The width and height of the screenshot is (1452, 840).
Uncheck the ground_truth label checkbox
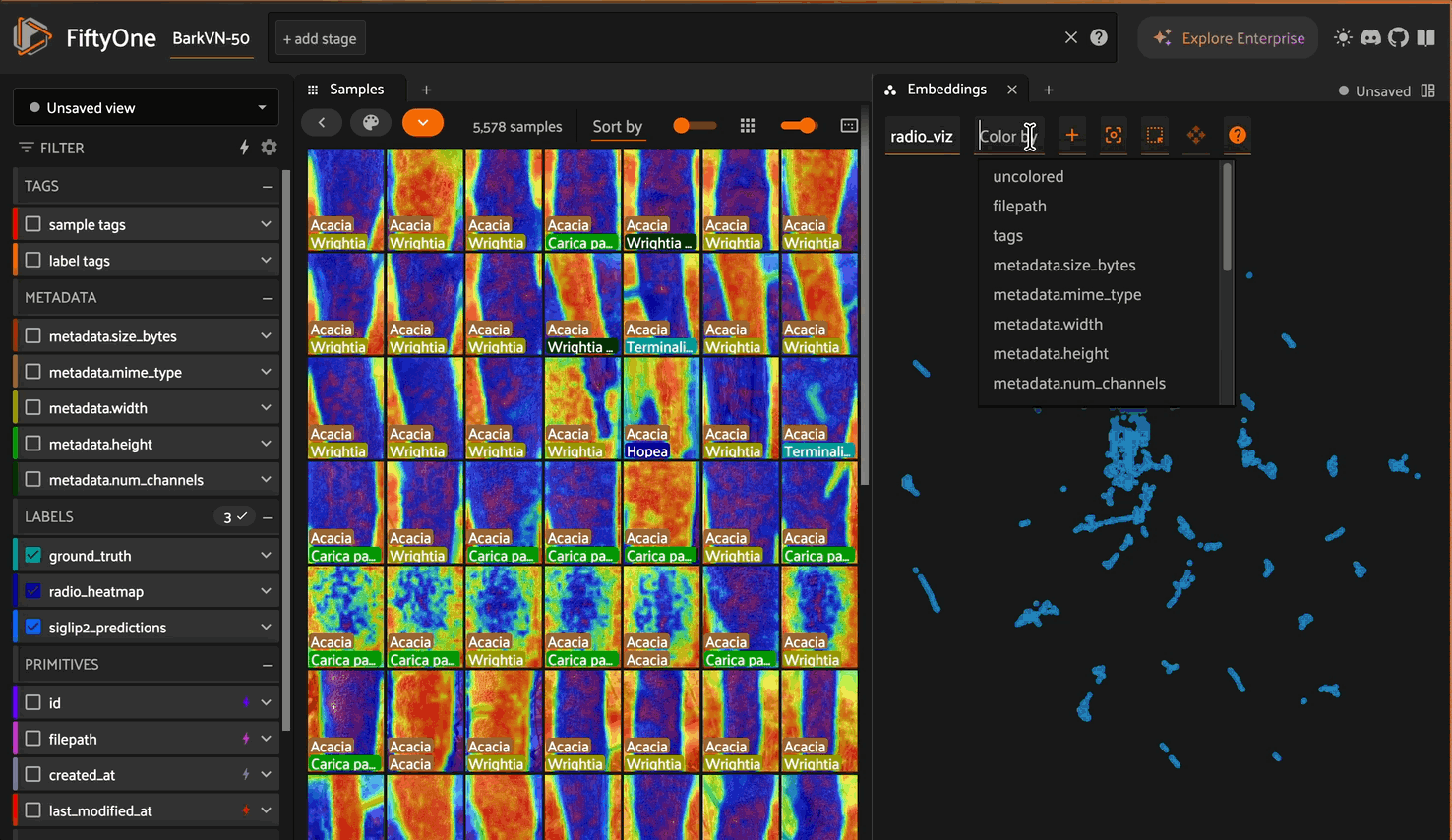[33, 555]
